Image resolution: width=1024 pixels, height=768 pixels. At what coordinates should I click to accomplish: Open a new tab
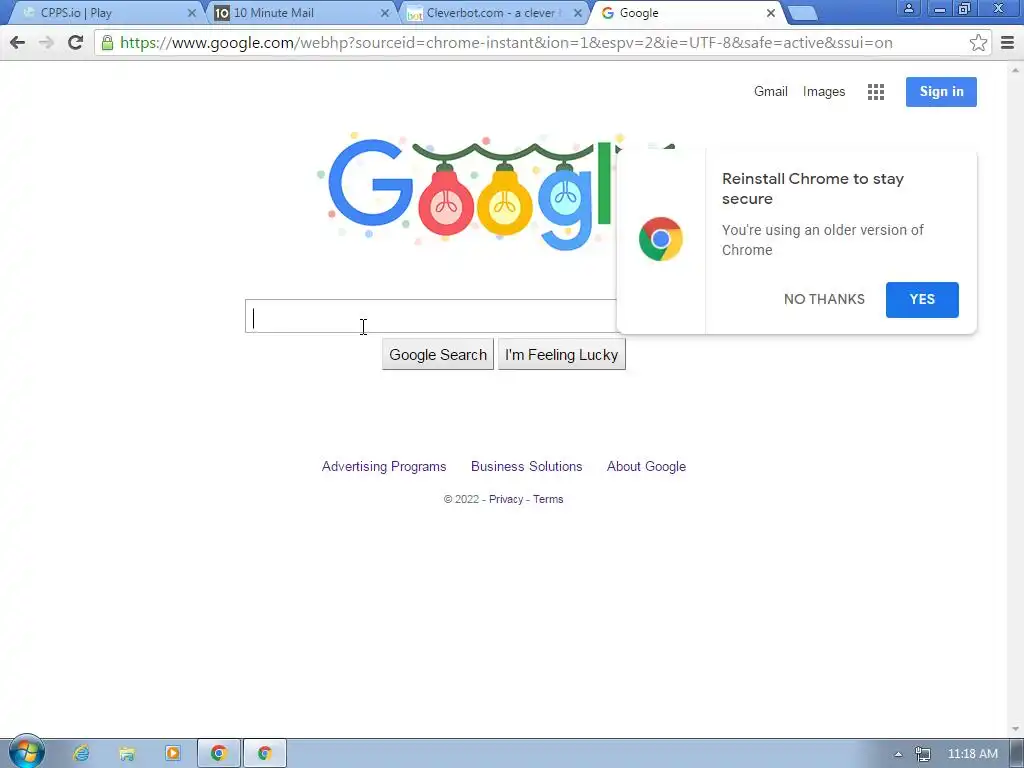pos(803,13)
